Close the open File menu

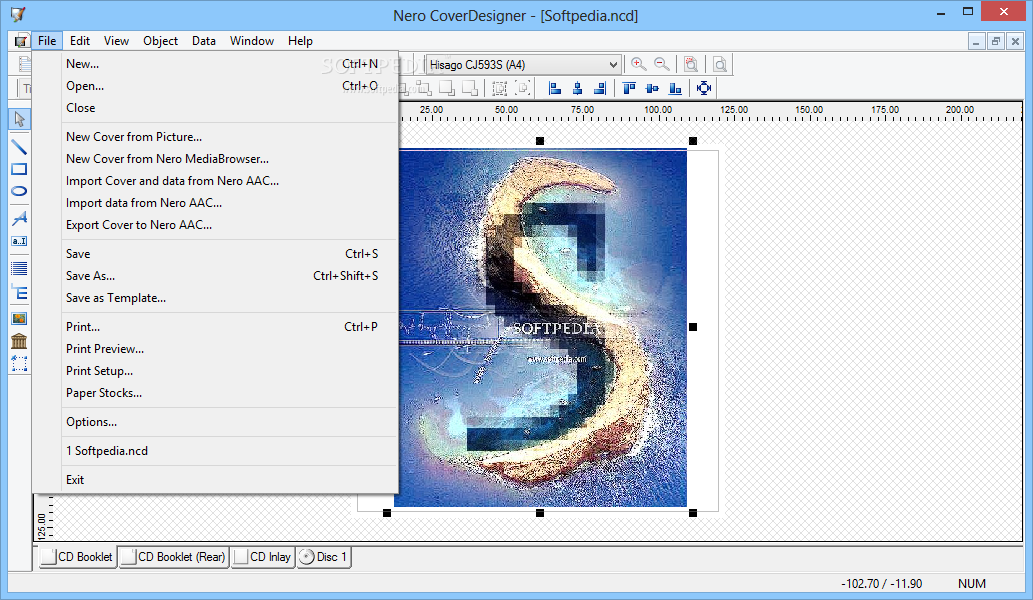pos(47,41)
